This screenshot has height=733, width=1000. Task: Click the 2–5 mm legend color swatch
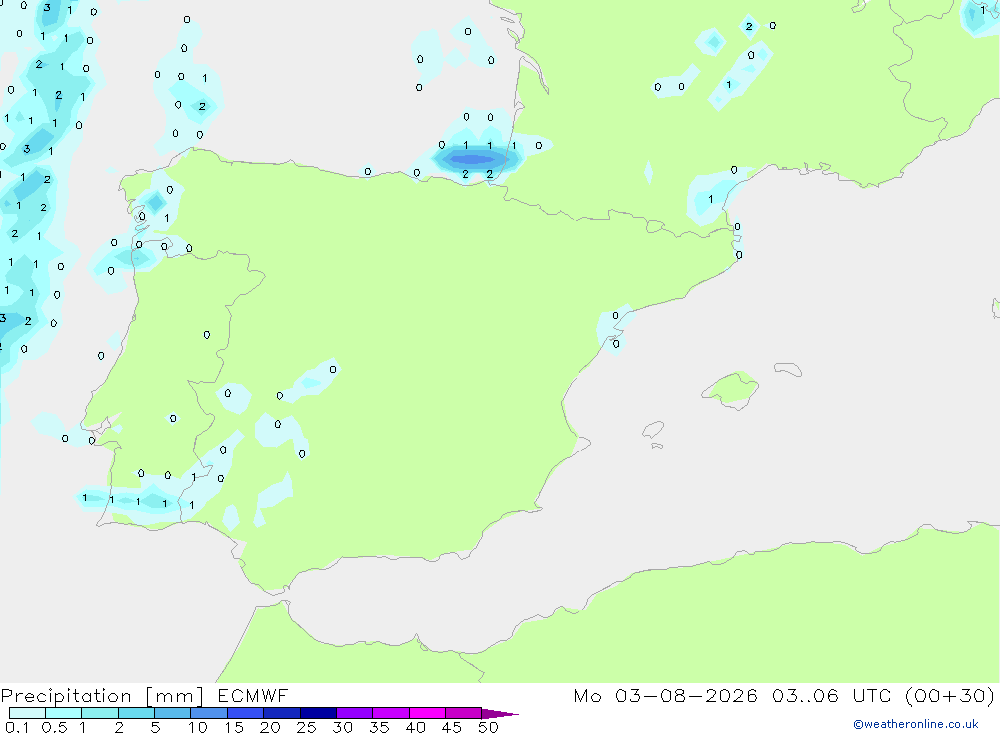point(136,713)
